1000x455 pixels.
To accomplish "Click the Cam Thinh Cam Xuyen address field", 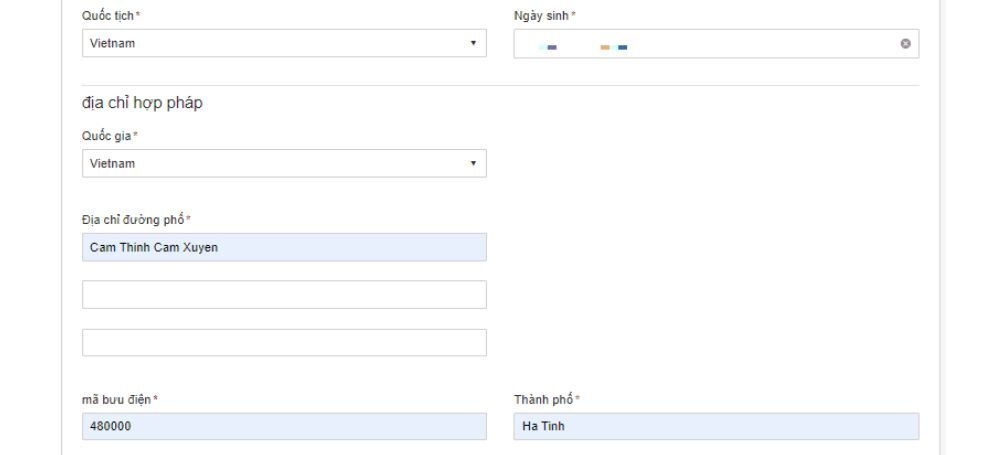I will click(284, 248).
